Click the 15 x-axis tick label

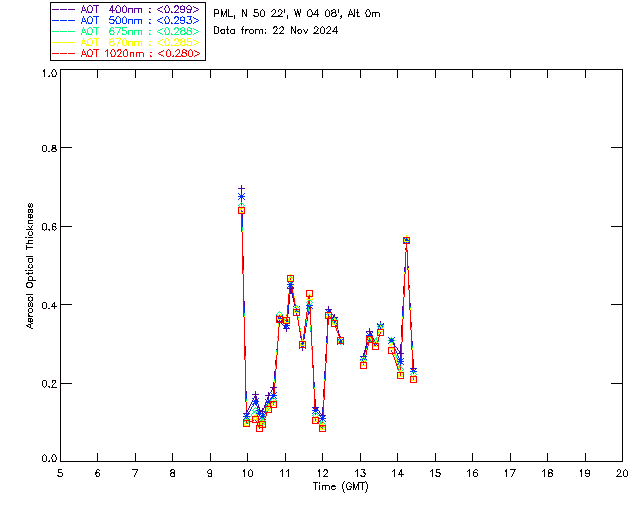[x=435, y=473]
